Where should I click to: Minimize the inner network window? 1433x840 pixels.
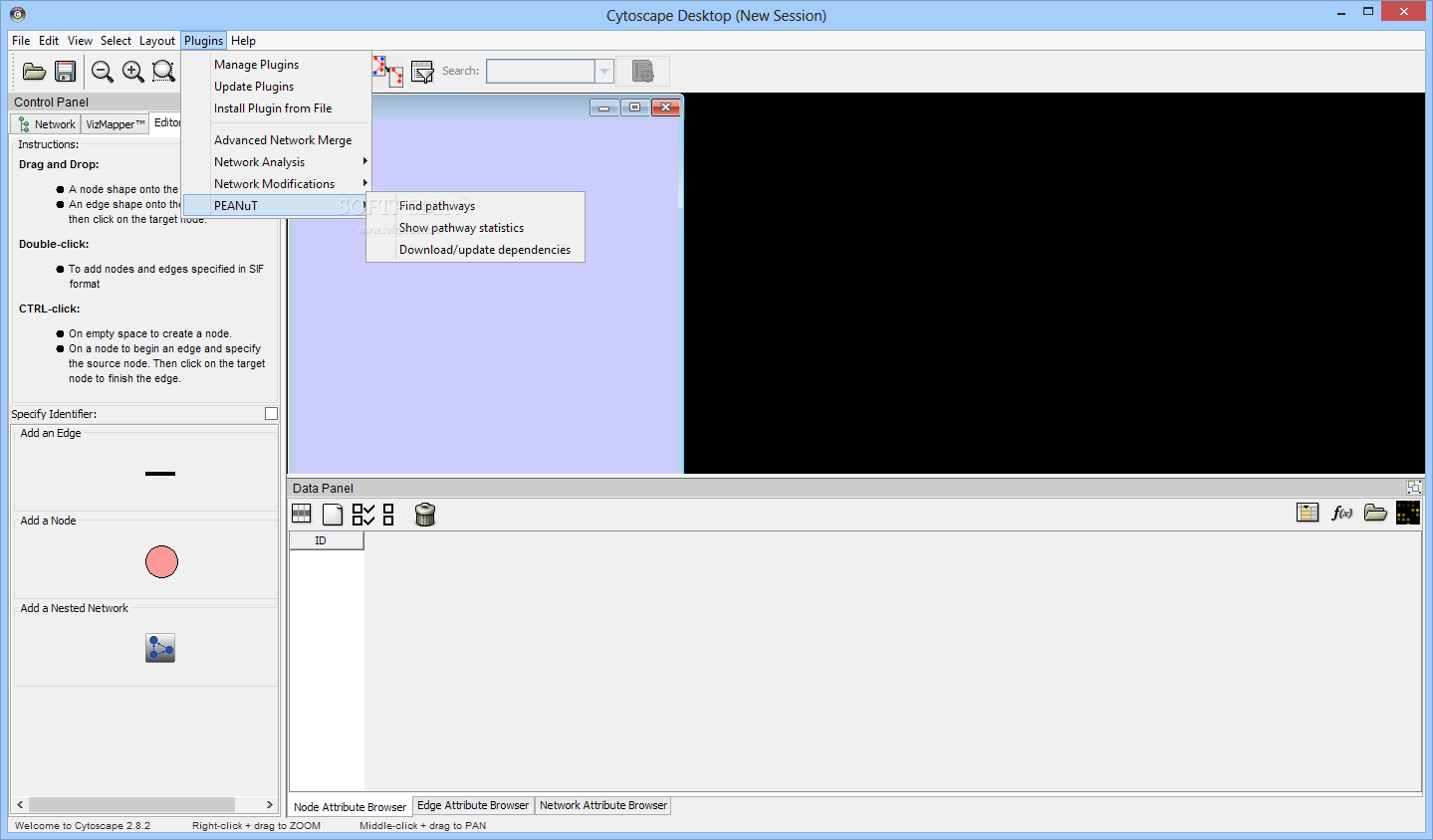603,107
